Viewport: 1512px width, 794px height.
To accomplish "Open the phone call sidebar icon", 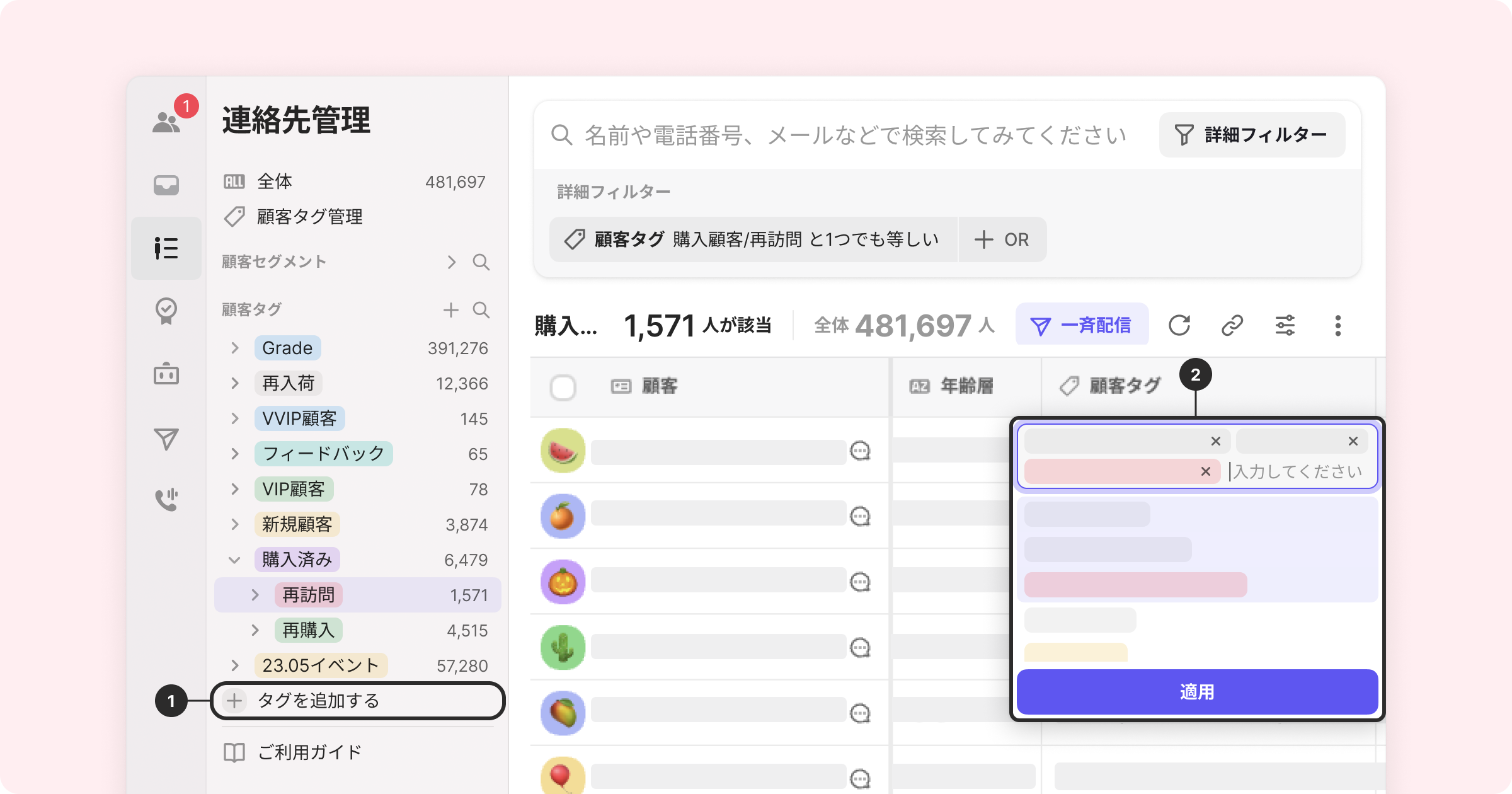I will point(166,499).
